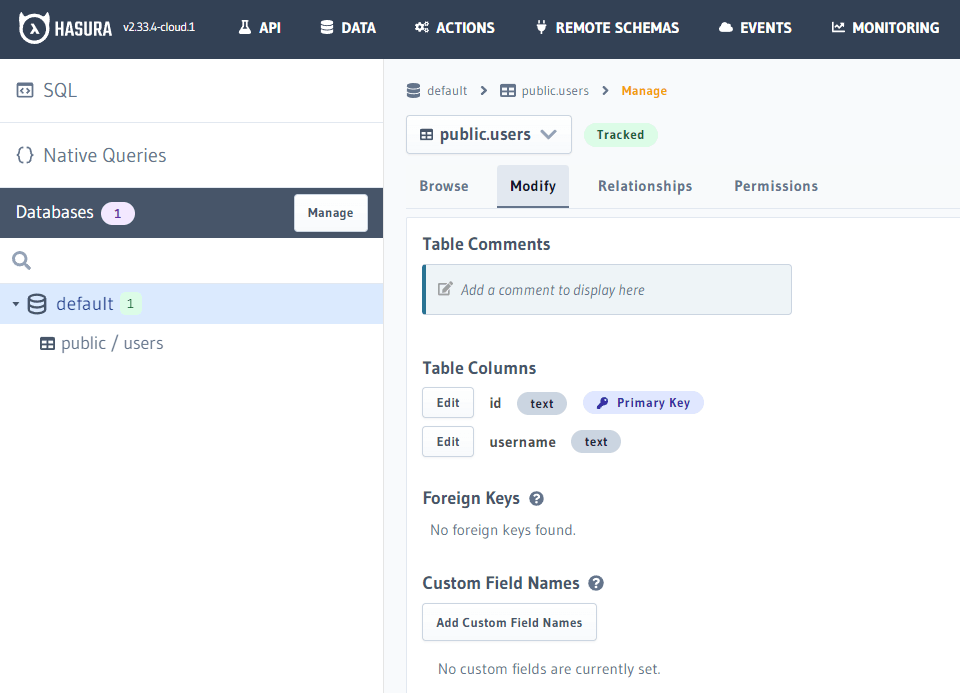This screenshot has height=693, width=960.
Task: Open the EVENTS section
Action: (755, 28)
